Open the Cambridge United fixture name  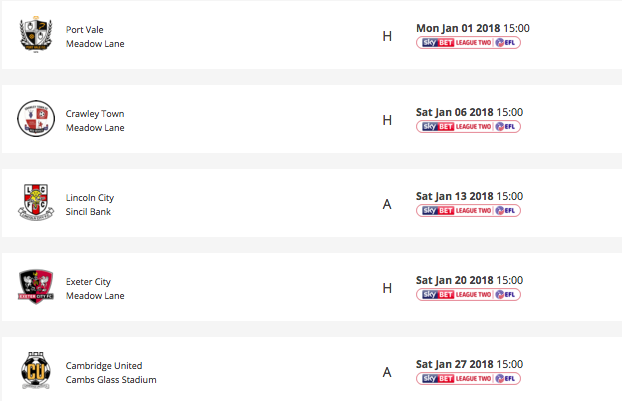104,366
